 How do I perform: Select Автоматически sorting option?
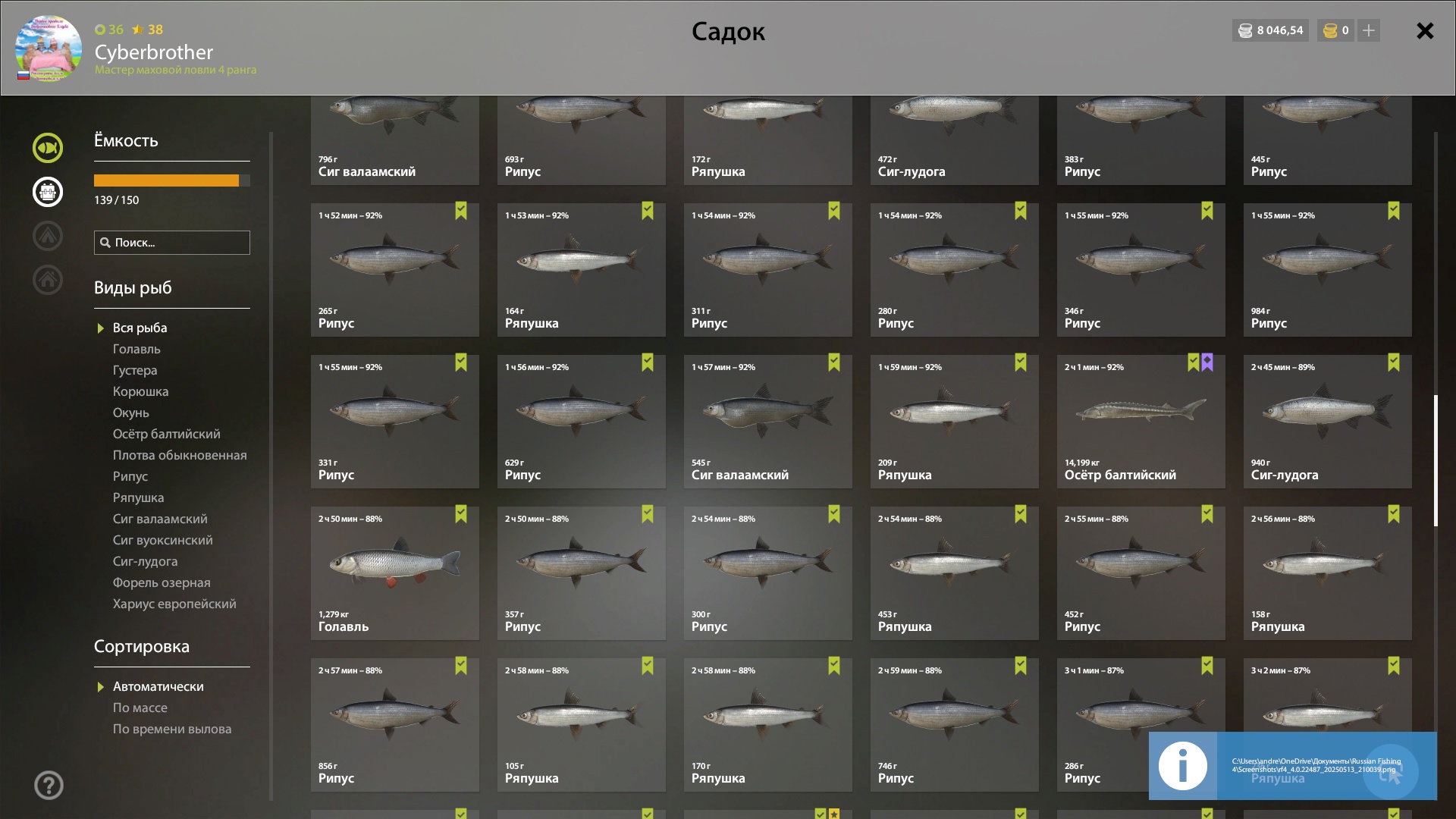pyautogui.click(x=158, y=686)
